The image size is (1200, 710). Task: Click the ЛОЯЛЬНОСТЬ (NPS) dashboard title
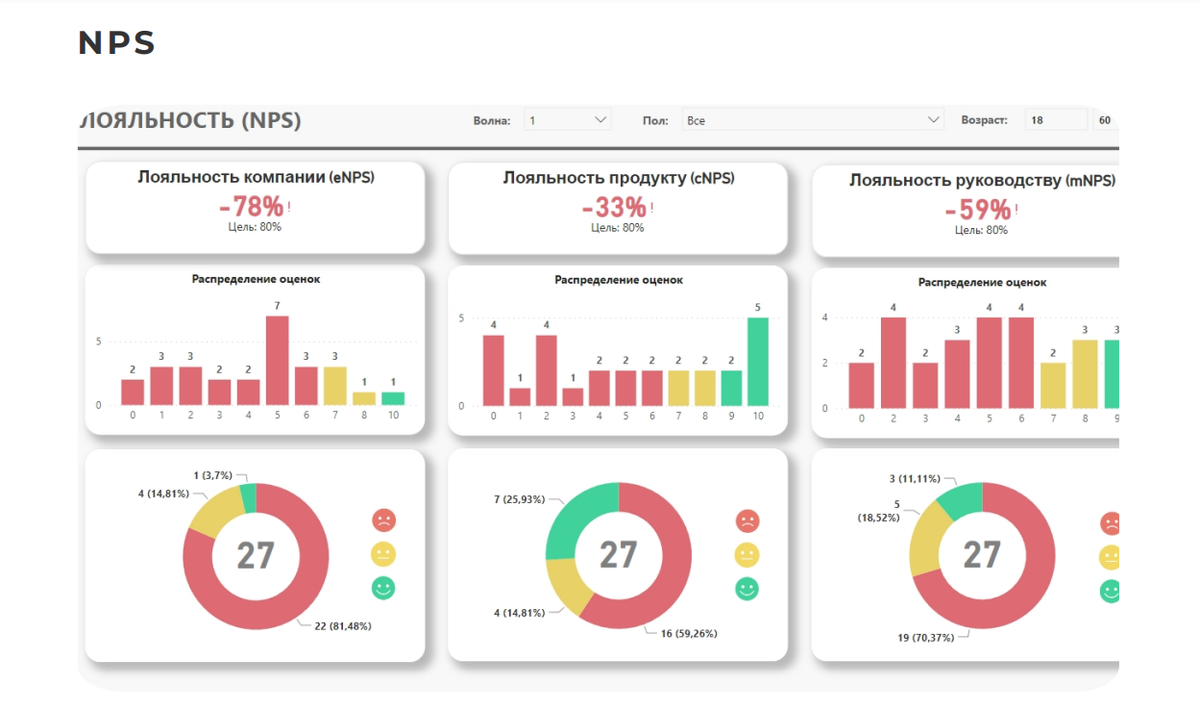[x=190, y=121]
